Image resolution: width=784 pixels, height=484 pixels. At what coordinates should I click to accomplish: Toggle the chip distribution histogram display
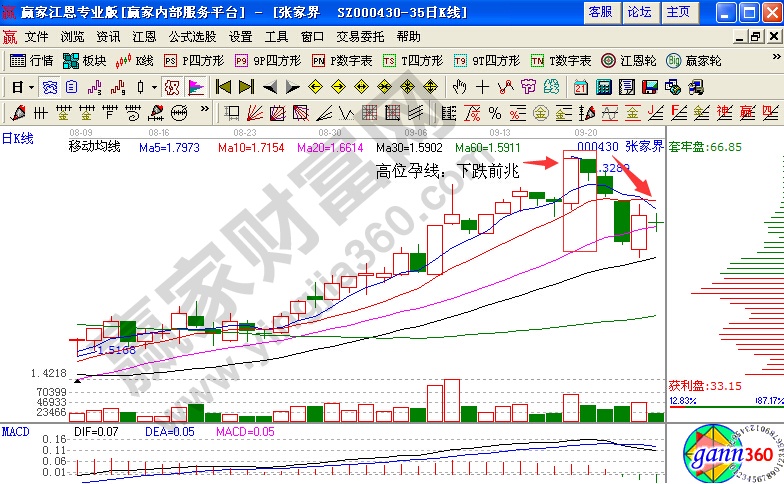(x=196, y=88)
